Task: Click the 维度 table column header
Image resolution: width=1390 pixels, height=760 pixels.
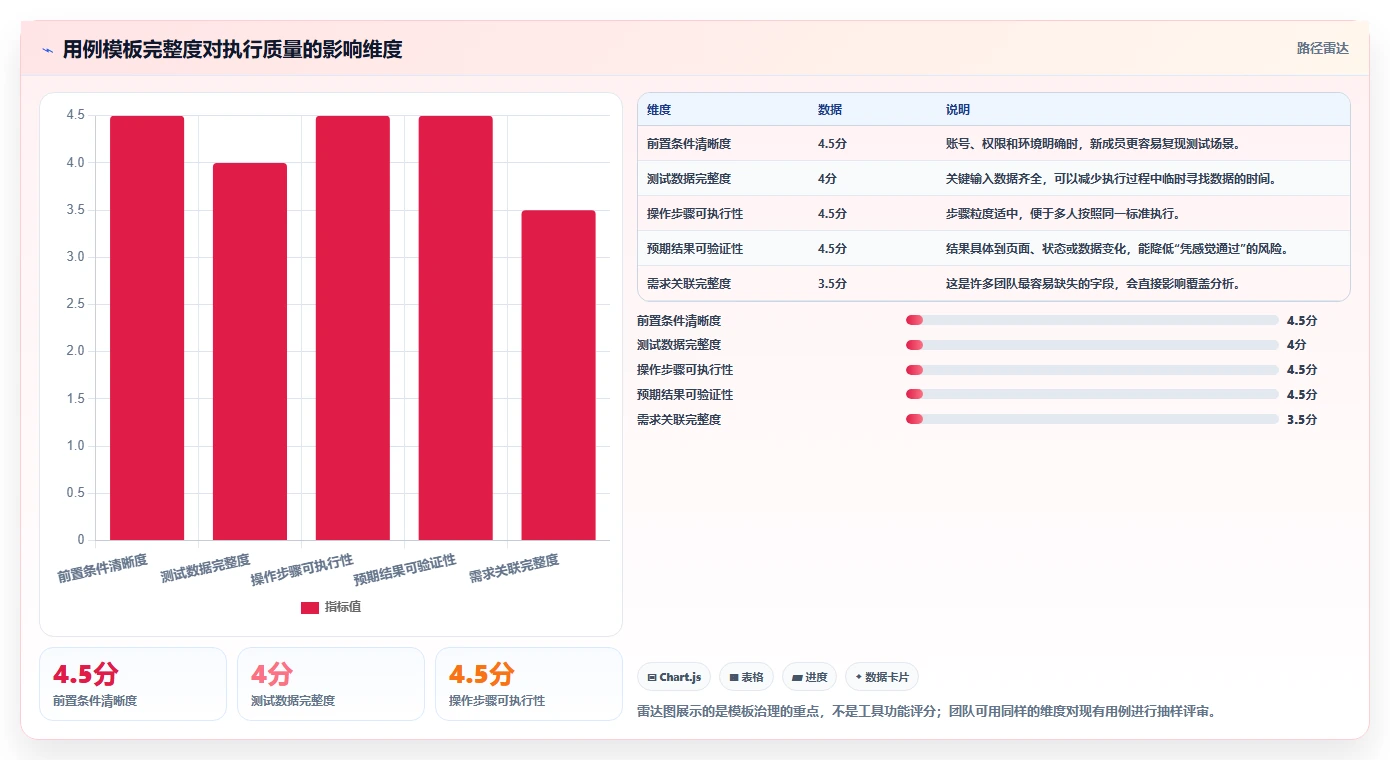Action: point(659,110)
